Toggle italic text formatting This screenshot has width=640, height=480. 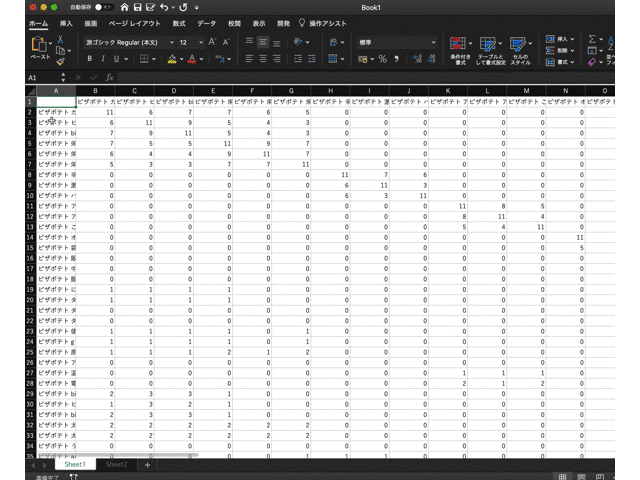click(103, 59)
